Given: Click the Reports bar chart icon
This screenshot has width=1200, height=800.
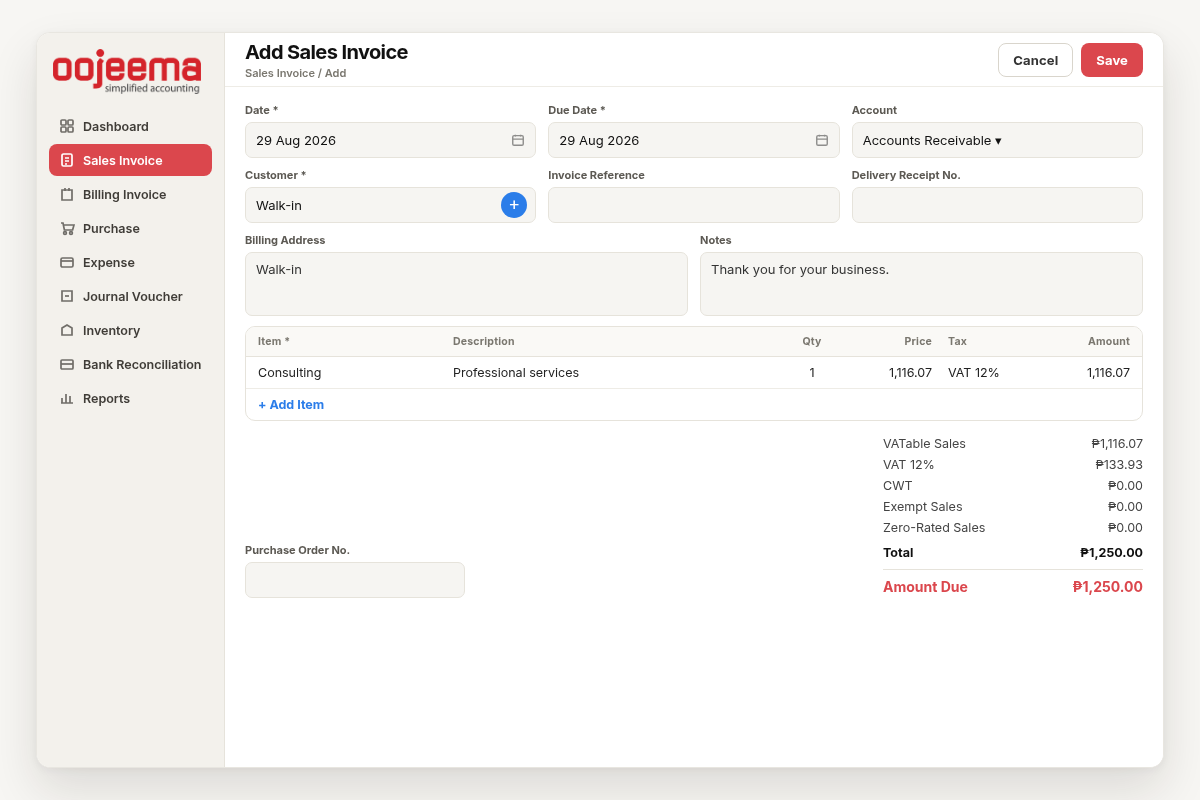Looking at the screenshot, I should pyautogui.click(x=67, y=398).
